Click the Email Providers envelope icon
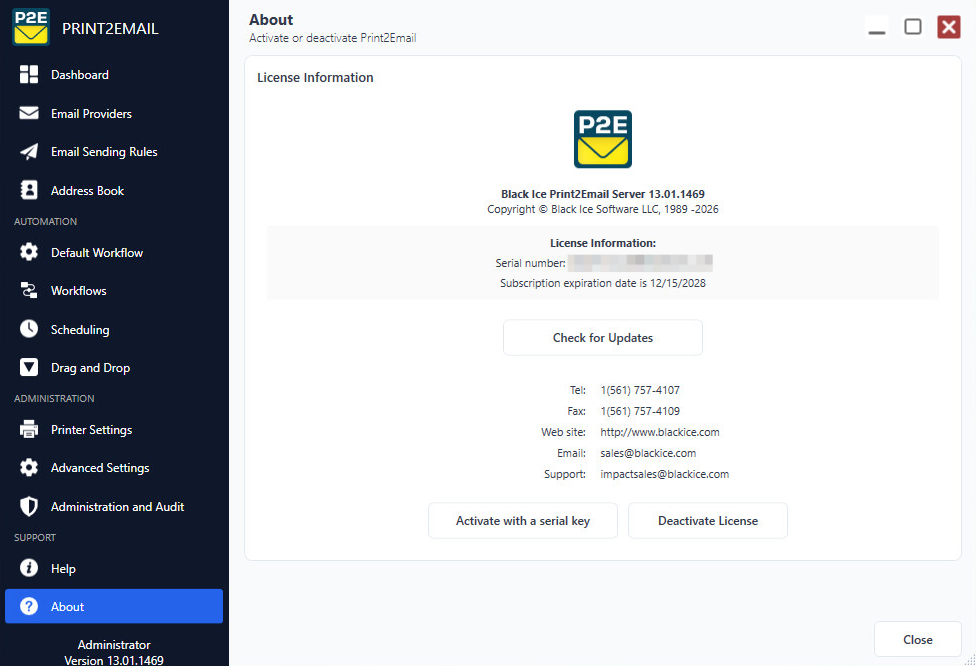 pos(29,113)
